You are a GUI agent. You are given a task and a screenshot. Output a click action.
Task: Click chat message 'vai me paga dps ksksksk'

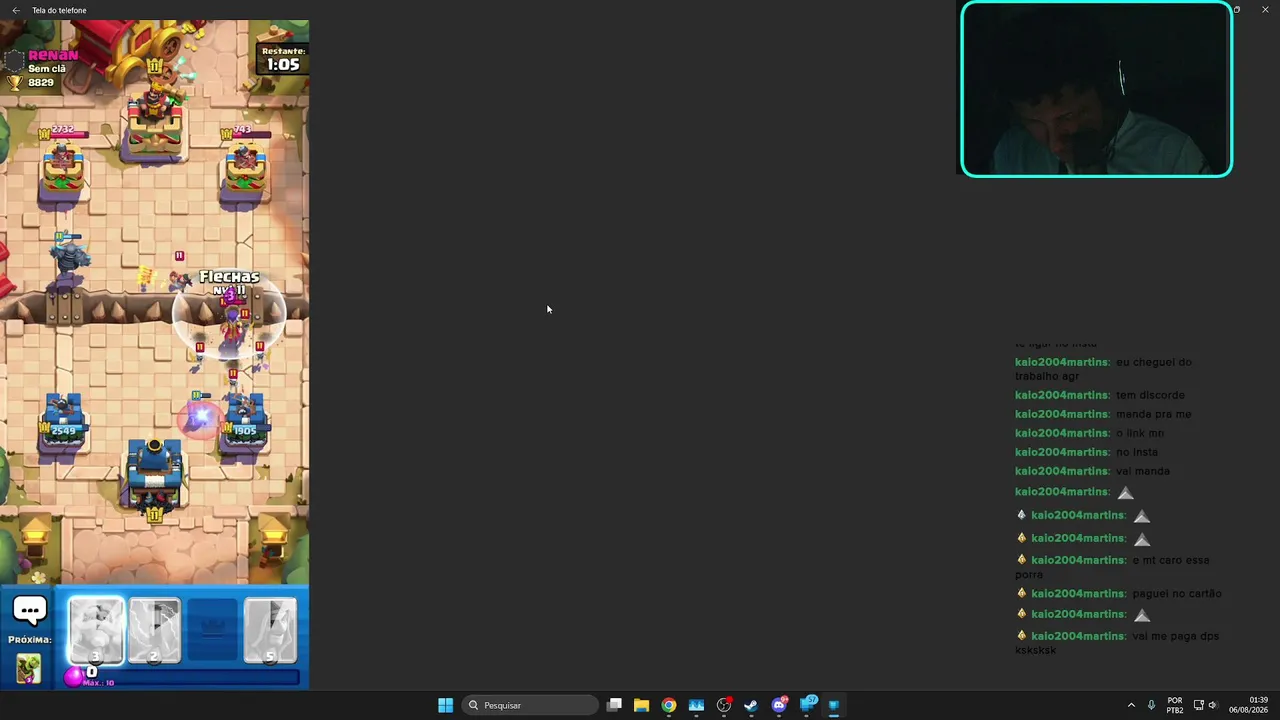click(x=1118, y=643)
